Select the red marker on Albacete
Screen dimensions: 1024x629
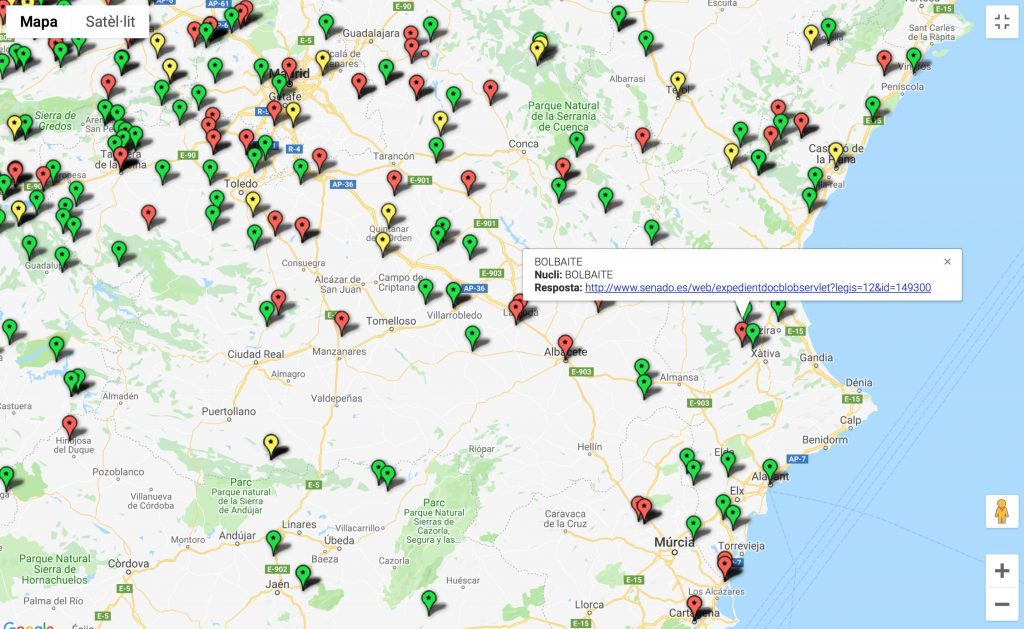tap(565, 343)
